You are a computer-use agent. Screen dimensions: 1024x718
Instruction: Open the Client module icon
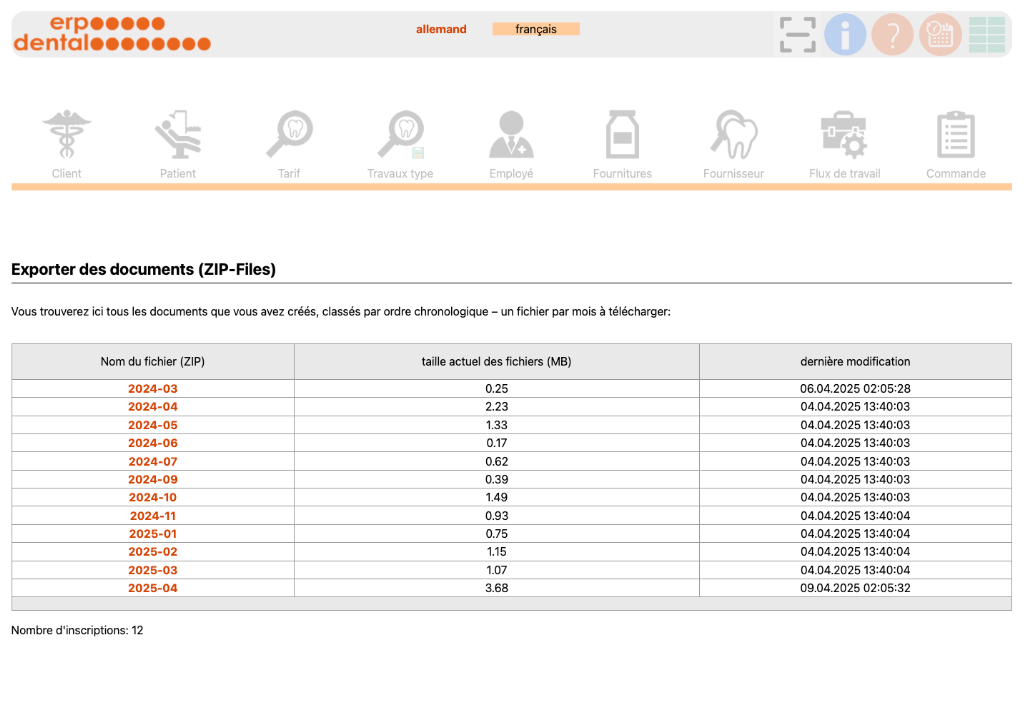click(x=67, y=135)
